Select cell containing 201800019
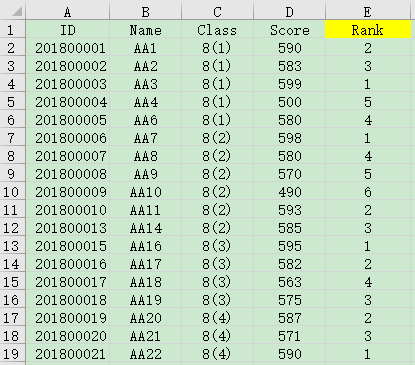The image size is (415, 365). coord(68,318)
